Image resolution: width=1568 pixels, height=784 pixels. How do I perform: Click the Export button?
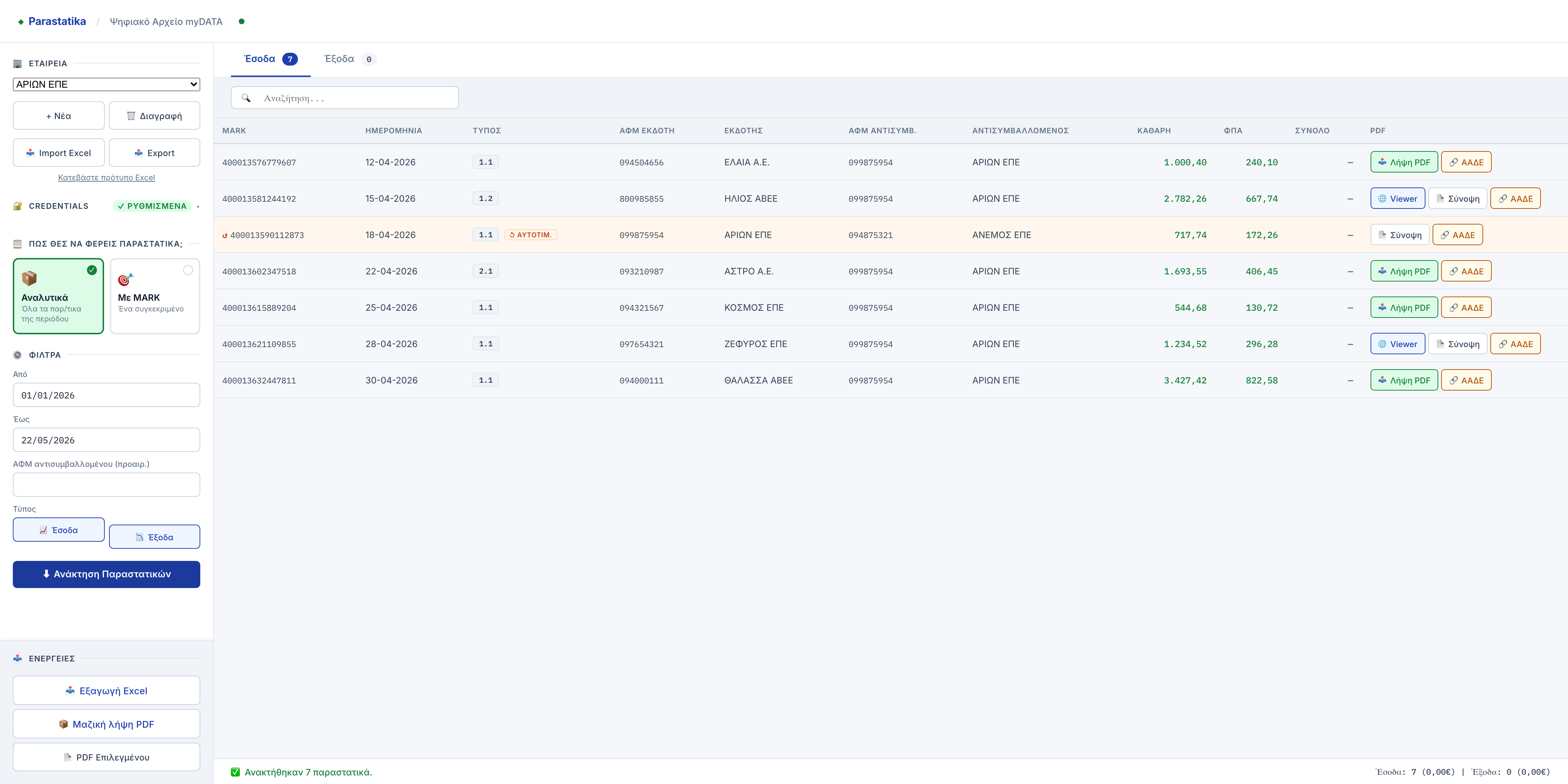tap(155, 153)
